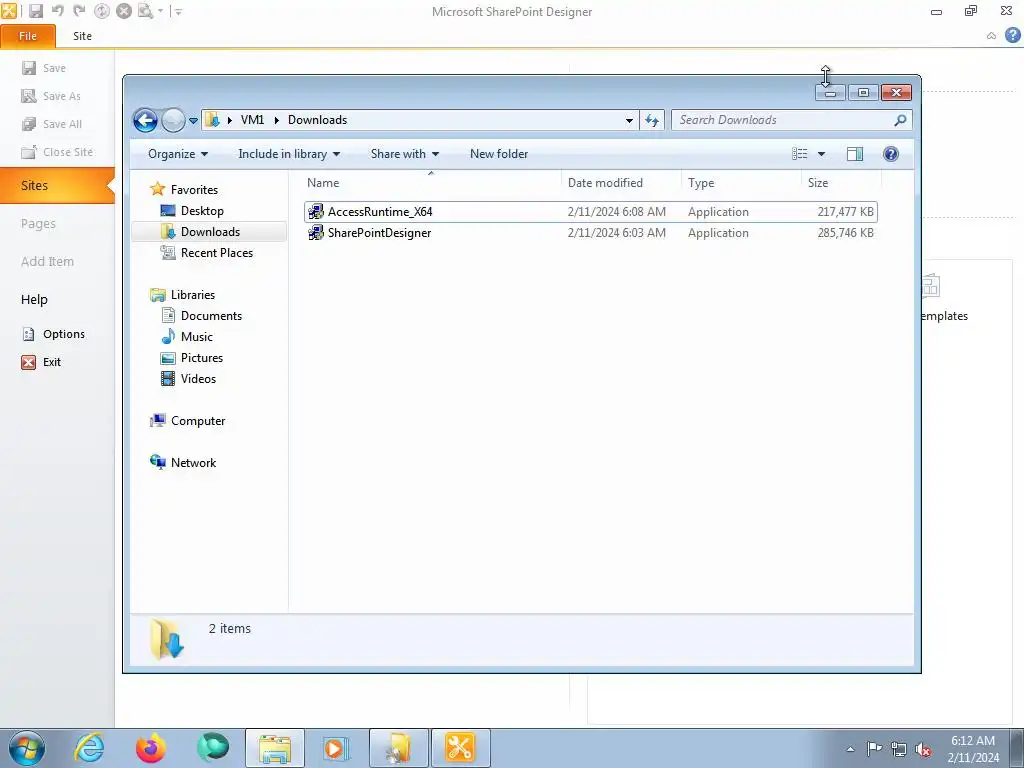Open the File tab
The width and height of the screenshot is (1024, 768).
click(x=28, y=36)
